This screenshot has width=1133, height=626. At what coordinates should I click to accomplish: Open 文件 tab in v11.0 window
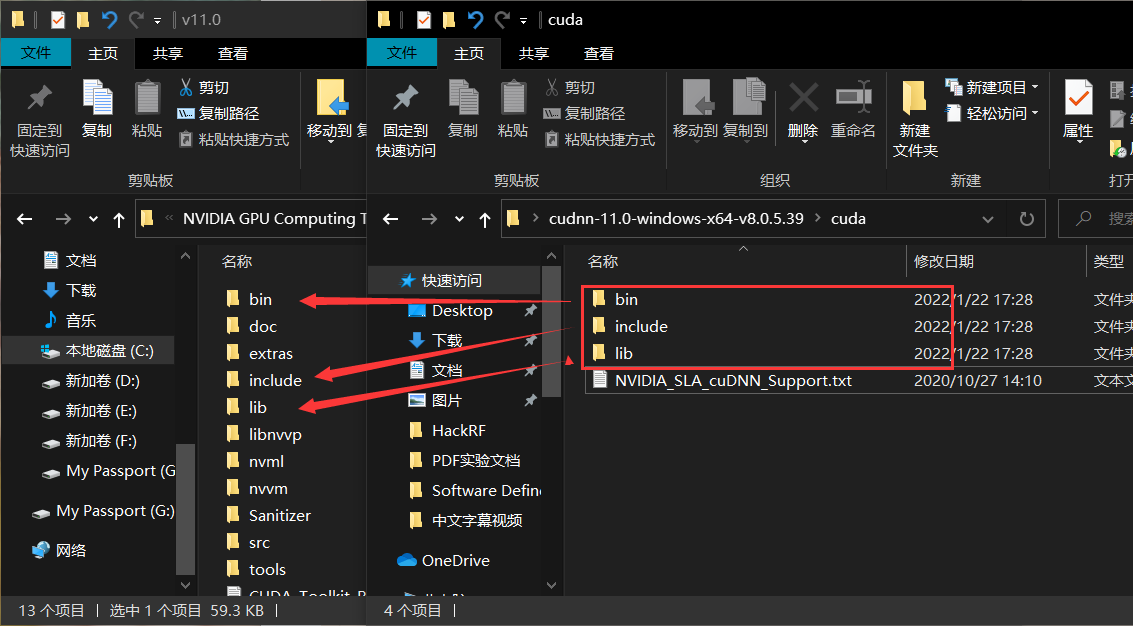(x=36, y=53)
